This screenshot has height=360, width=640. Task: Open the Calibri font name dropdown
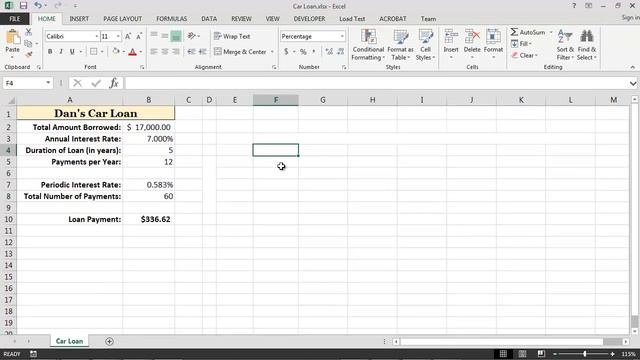click(97, 36)
